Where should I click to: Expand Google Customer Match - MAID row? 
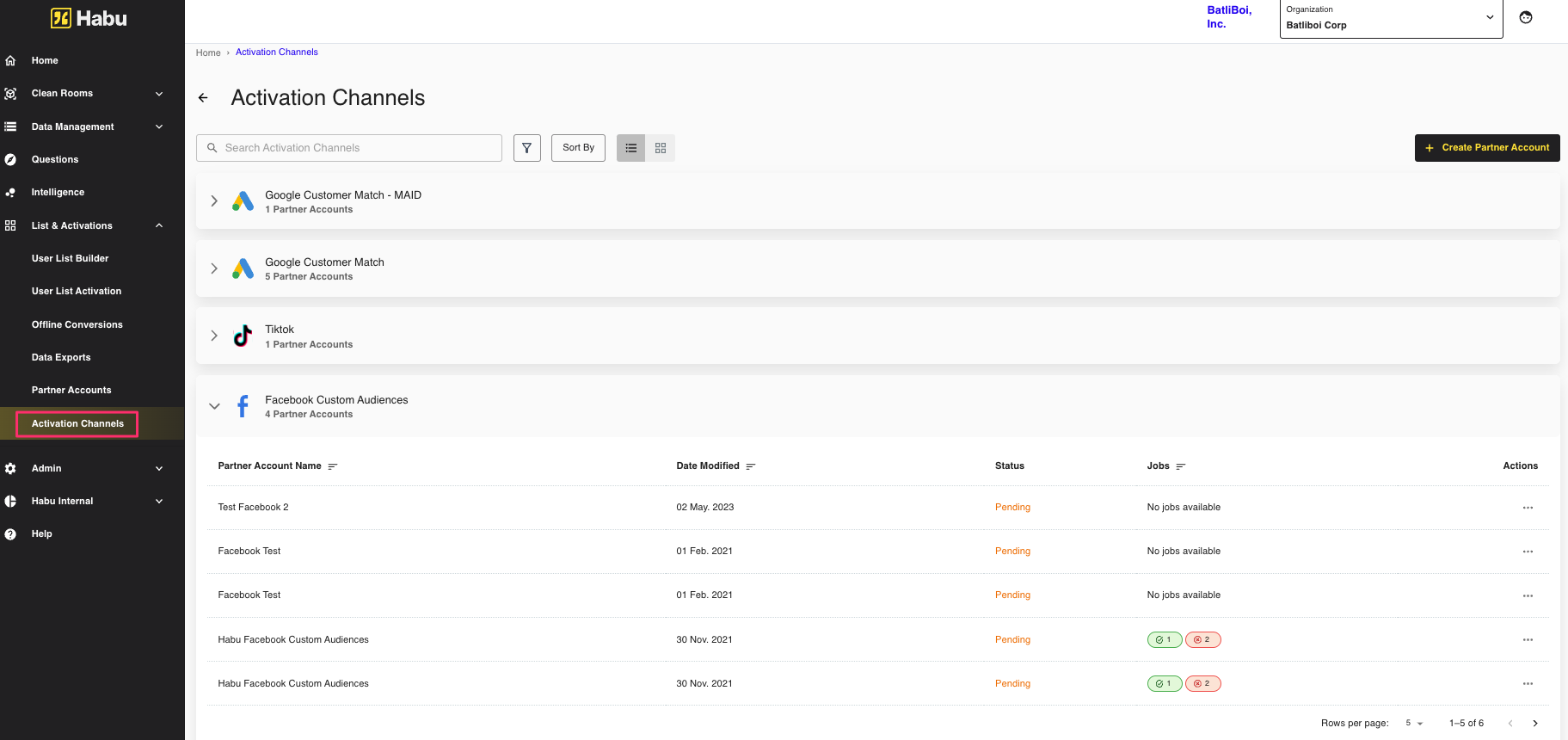point(214,201)
